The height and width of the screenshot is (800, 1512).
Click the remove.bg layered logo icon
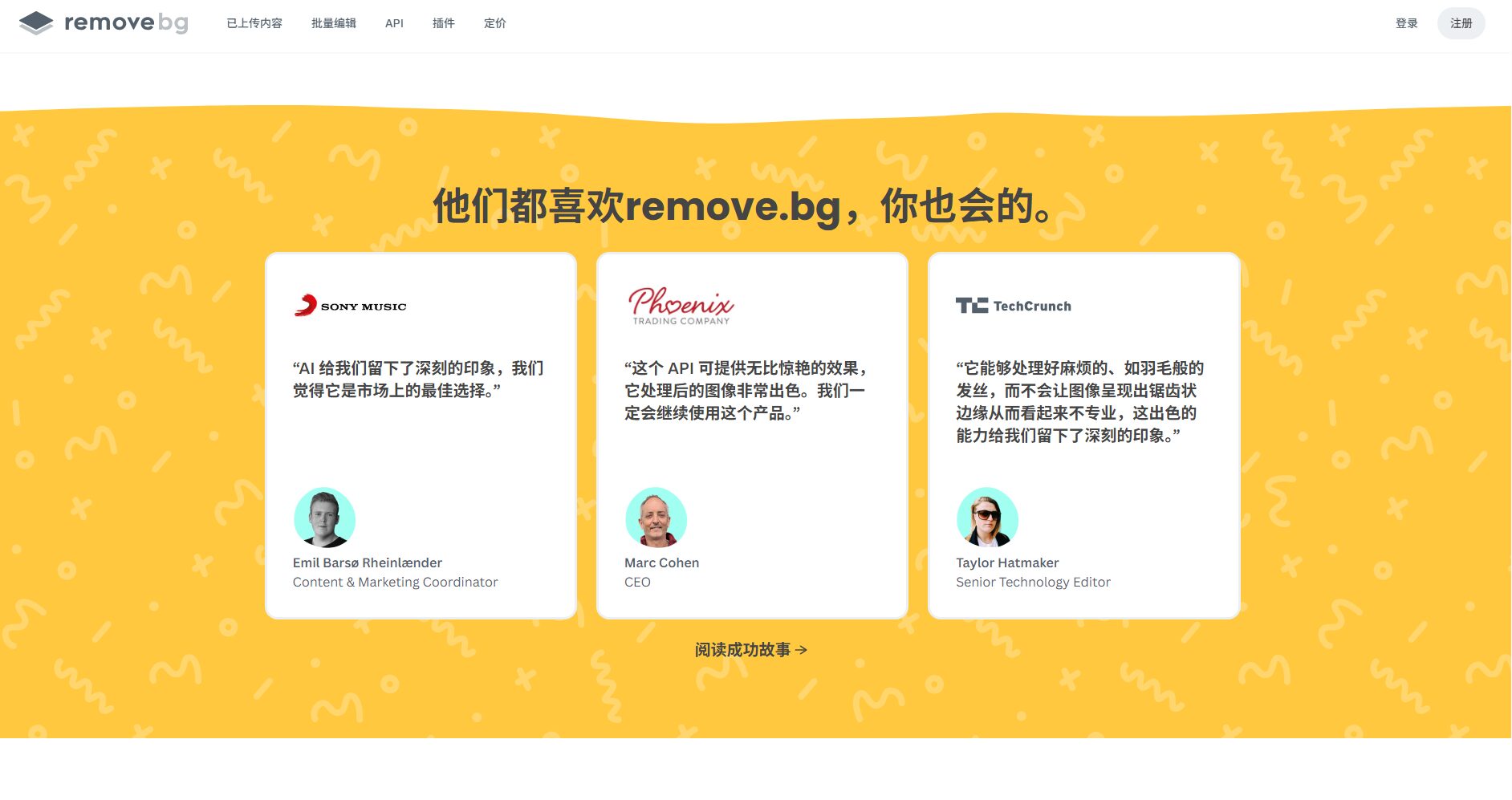[36, 23]
